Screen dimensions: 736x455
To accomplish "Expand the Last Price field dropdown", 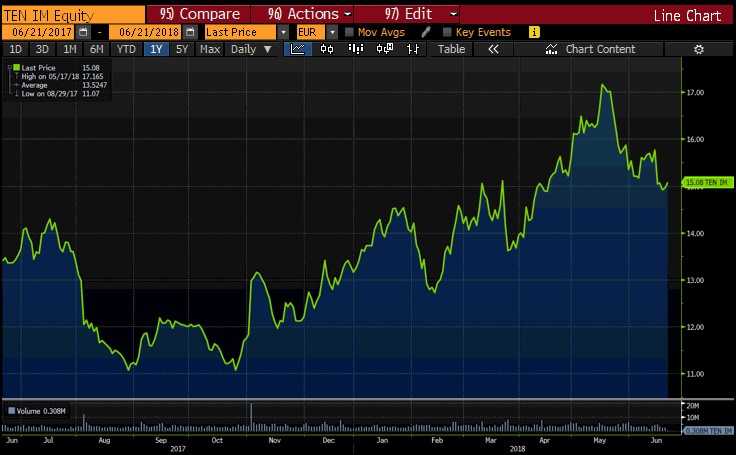I will 283,32.
